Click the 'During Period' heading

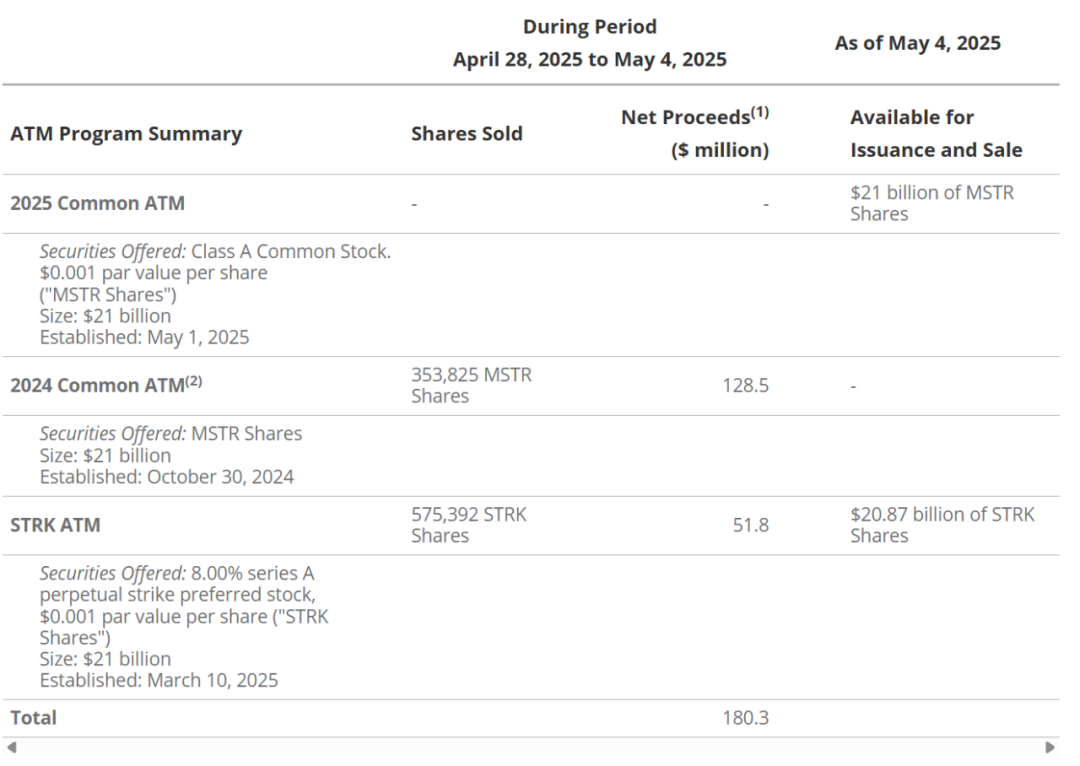590,27
